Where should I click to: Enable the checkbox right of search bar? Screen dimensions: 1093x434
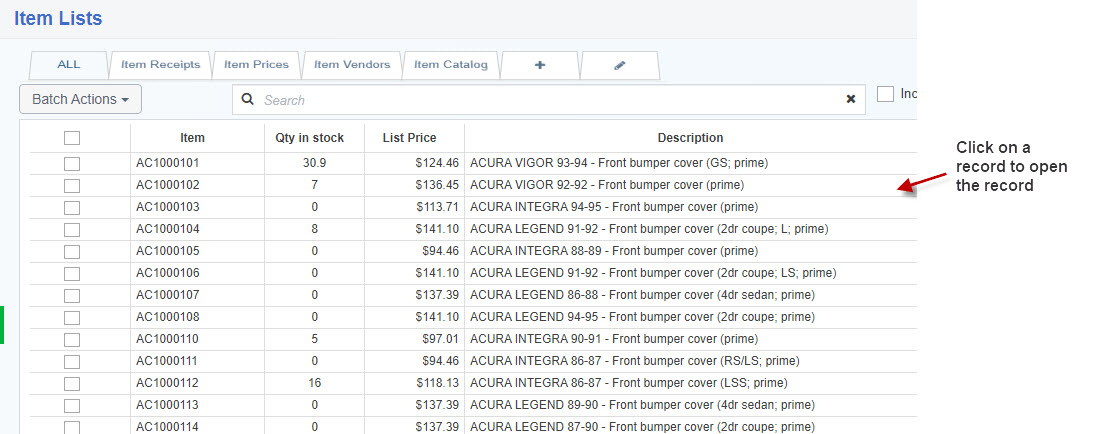tap(885, 93)
